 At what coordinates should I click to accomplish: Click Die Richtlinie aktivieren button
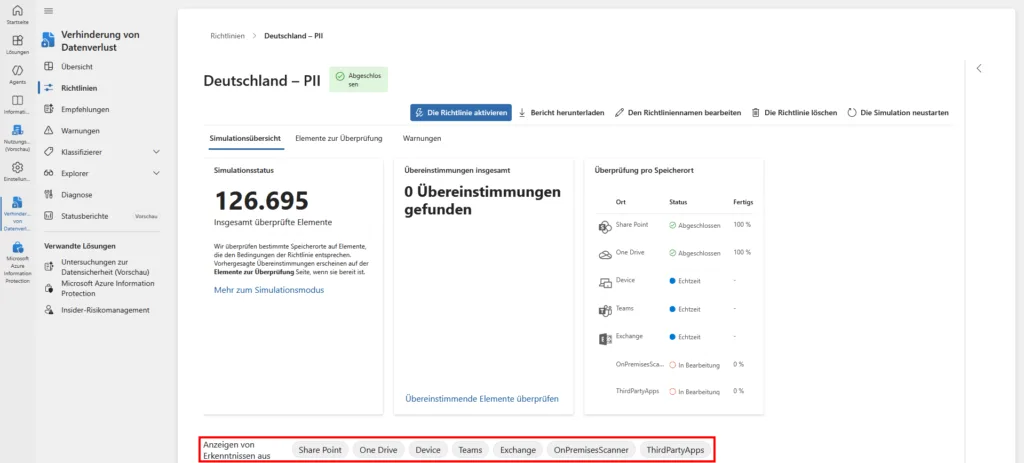(461, 113)
